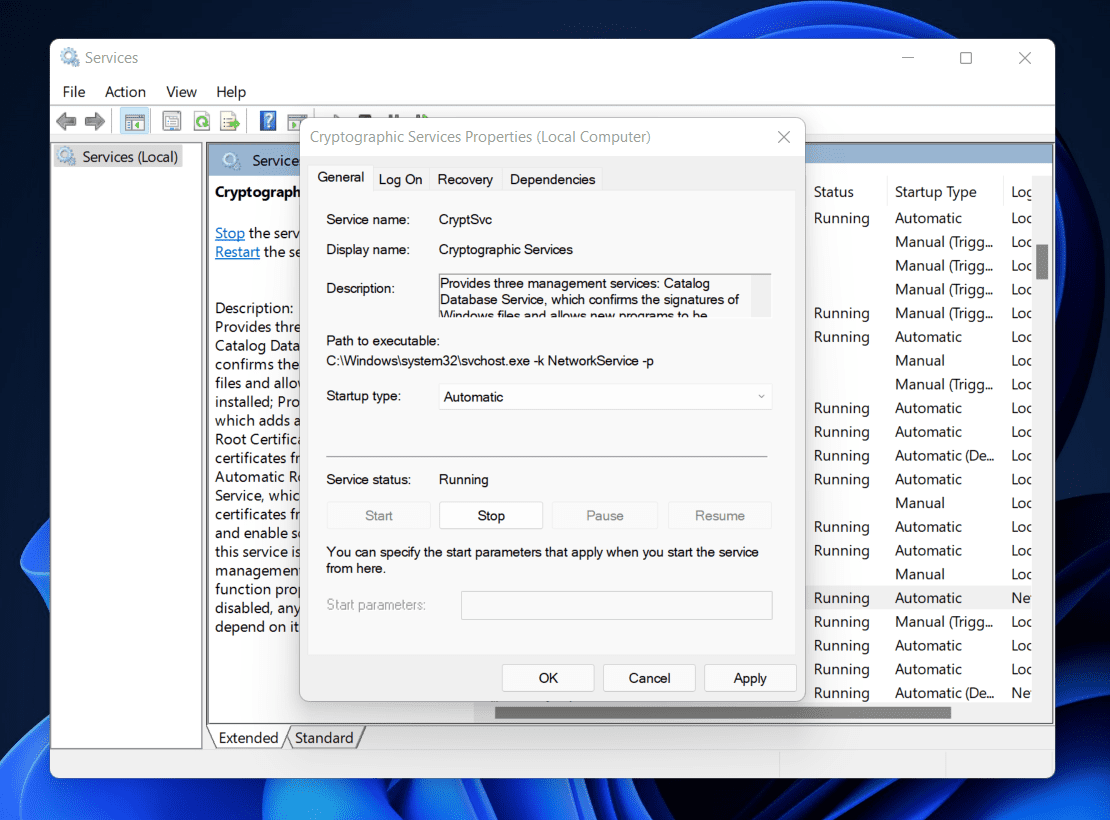Sort the list by Status column header

[833, 192]
